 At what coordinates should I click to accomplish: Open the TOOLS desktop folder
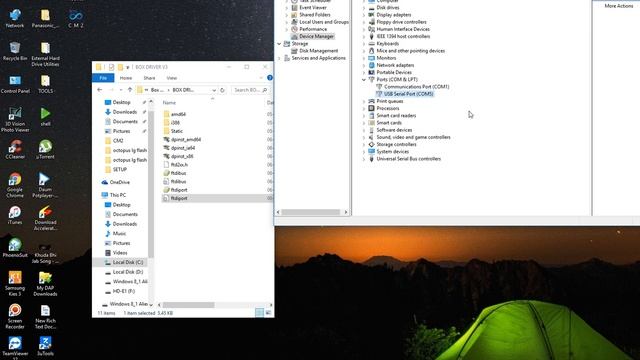coord(45,84)
